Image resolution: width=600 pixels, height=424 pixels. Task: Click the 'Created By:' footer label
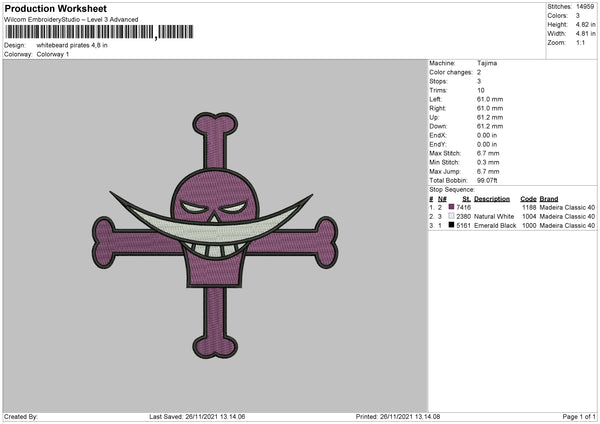click(x=21, y=417)
